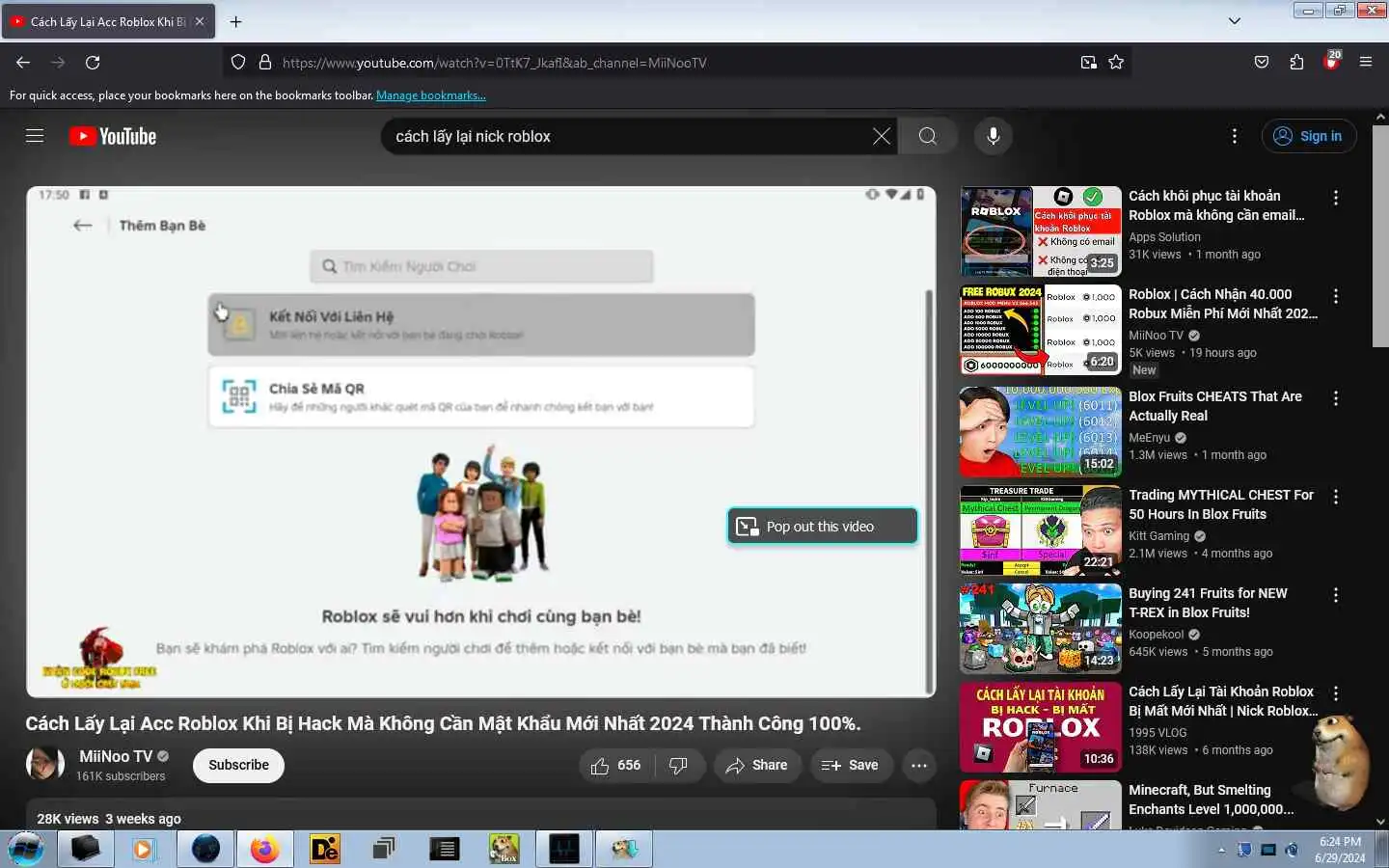Open MiiNoo TV channel avatar
This screenshot has width=1389, height=868.
click(x=44, y=764)
